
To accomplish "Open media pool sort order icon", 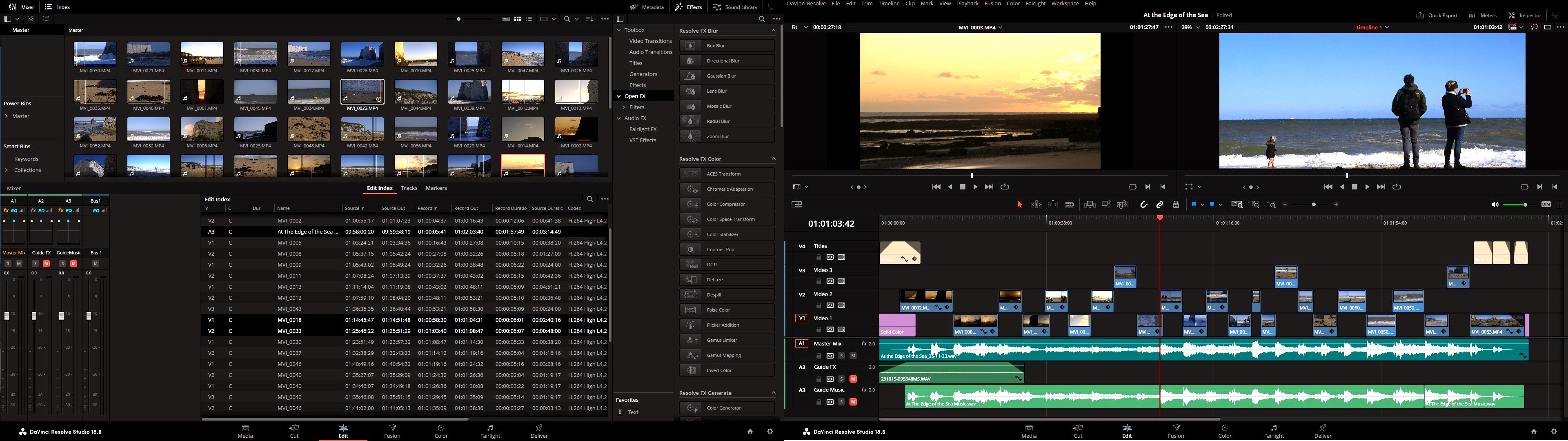I will tap(589, 19).
